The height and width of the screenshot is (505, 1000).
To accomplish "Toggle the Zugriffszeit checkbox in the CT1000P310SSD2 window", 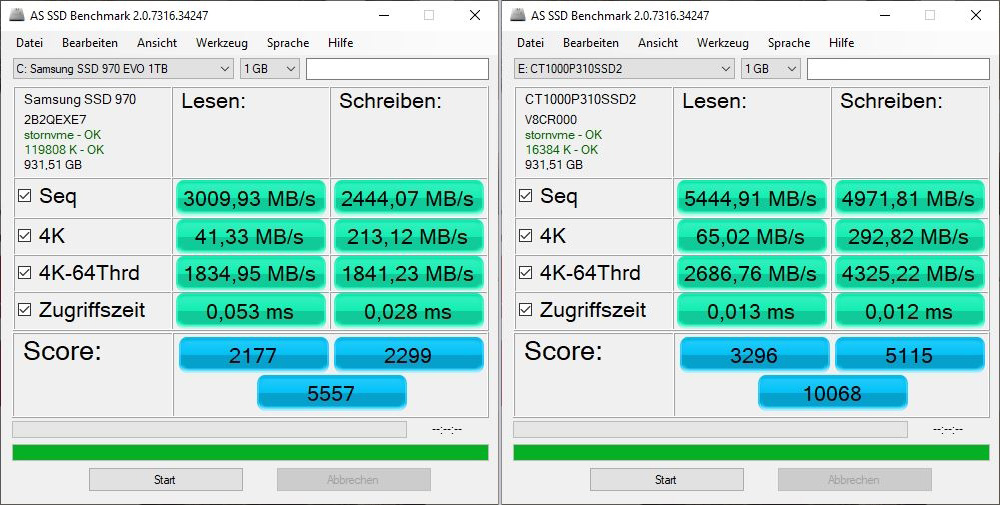I will tap(526, 310).
